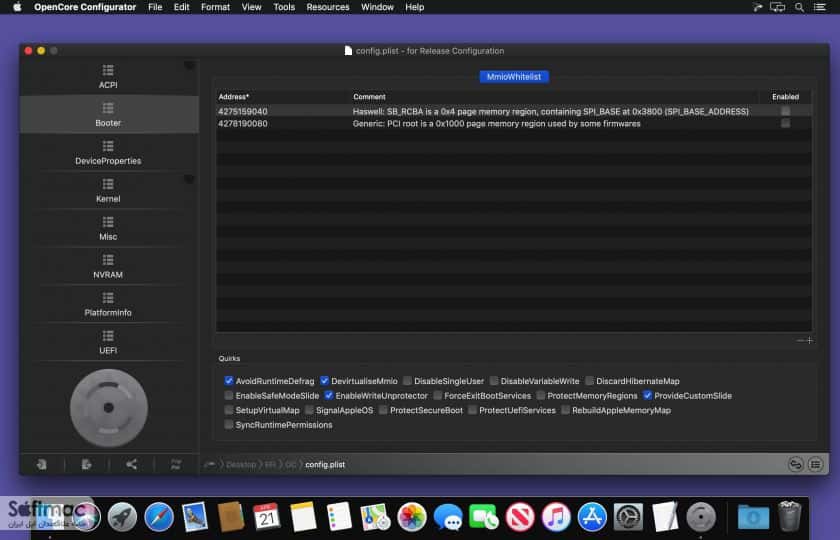Select the Generic PCI root comment cell
Screen dimensions: 840x540
pyautogui.click(x=497, y=124)
